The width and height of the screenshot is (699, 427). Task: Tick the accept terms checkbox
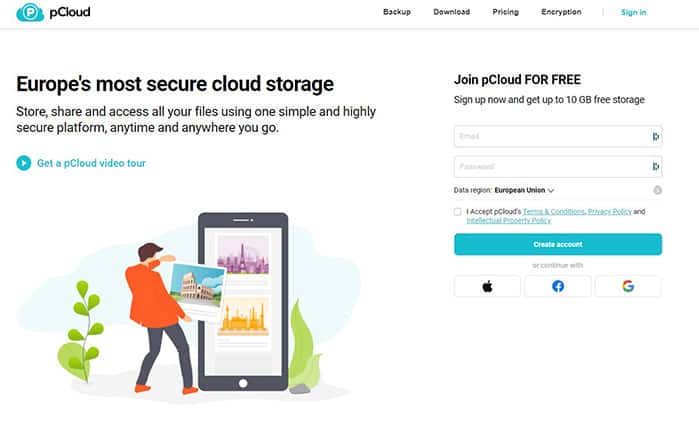click(457, 212)
